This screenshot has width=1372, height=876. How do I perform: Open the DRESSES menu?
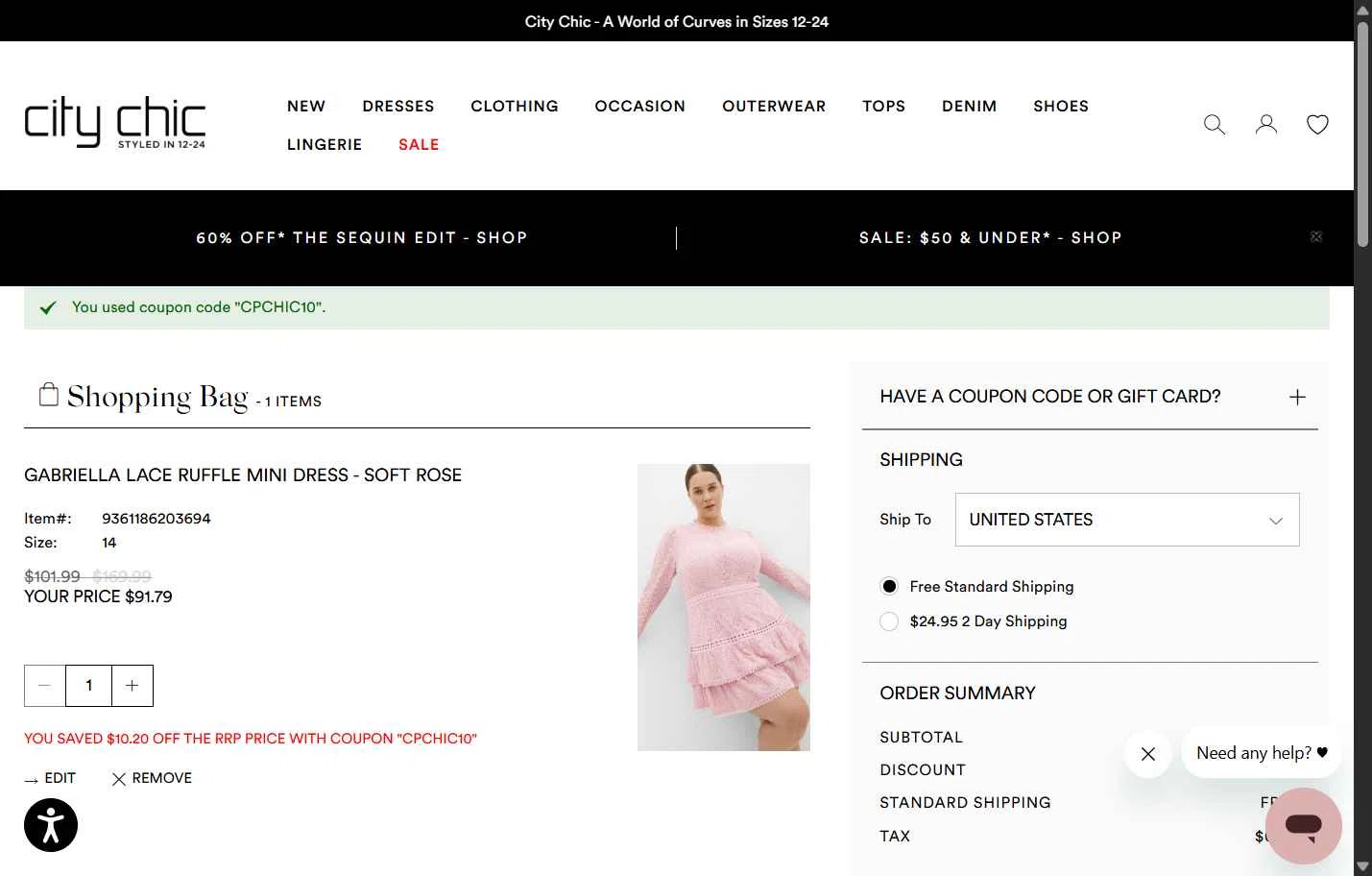tap(398, 107)
